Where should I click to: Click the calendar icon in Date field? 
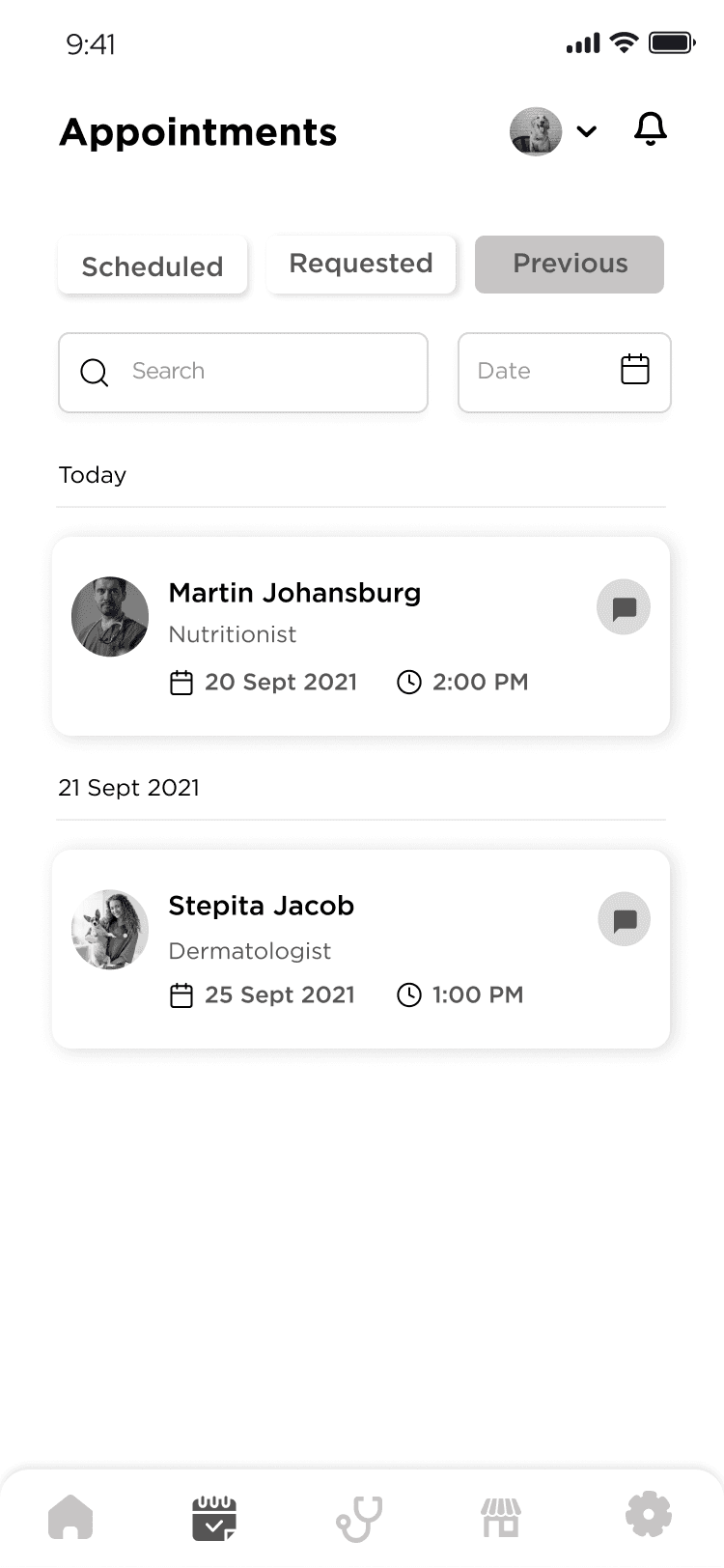[634, 370]
